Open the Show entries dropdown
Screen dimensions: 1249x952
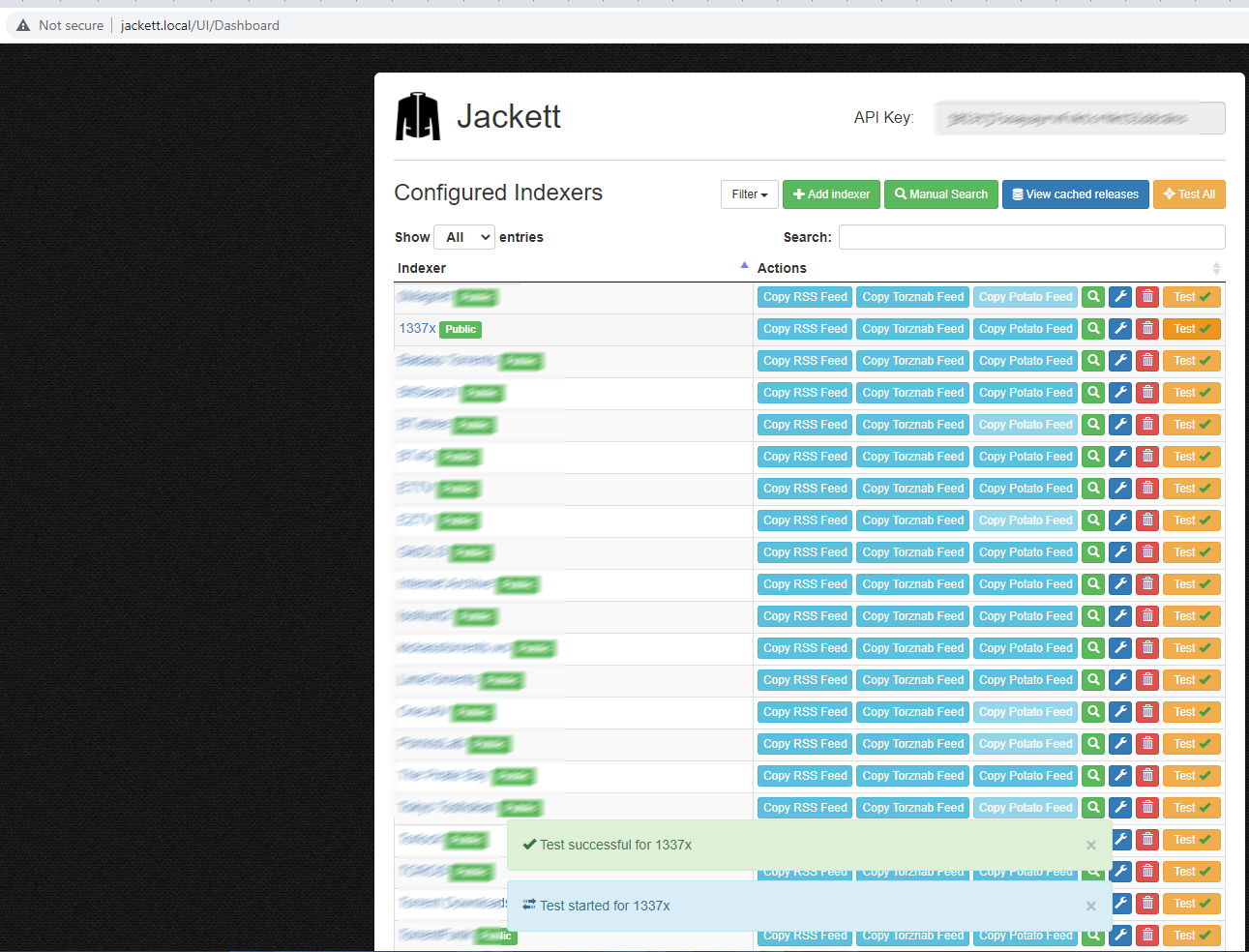click(464, 237)
